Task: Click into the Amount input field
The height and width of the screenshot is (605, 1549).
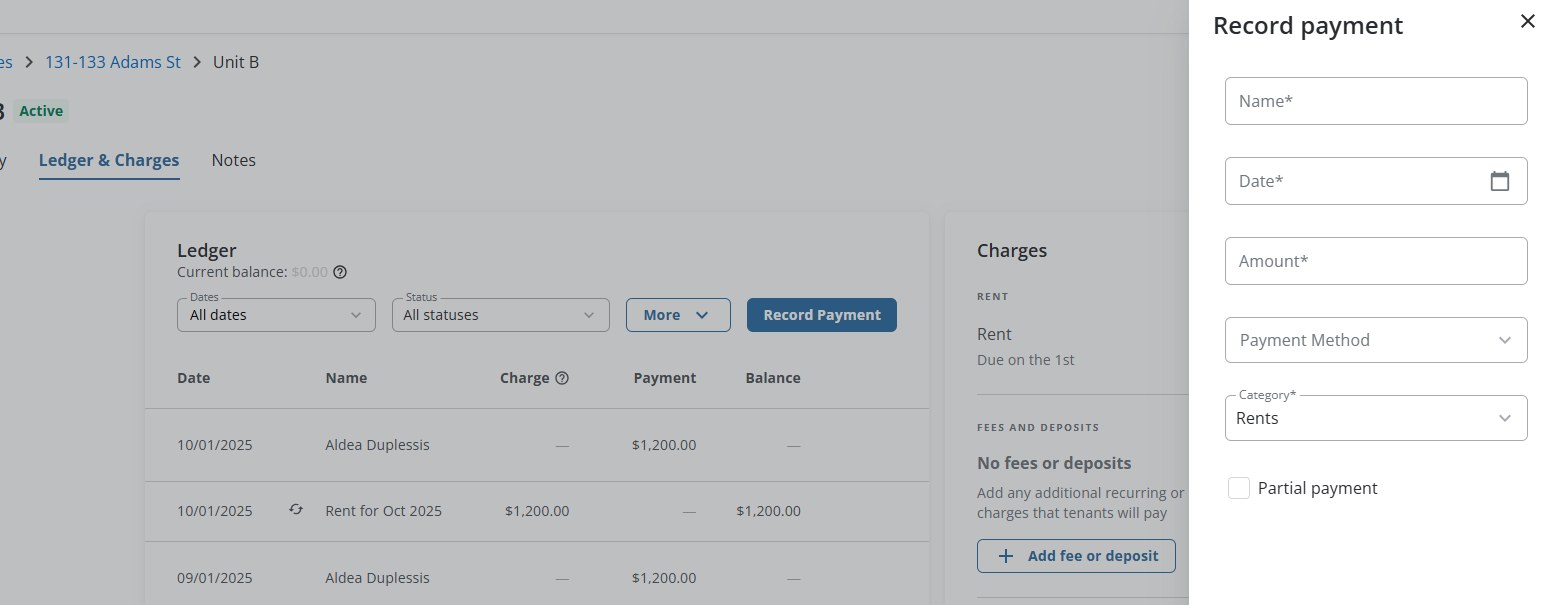Action: (1375, 261)
